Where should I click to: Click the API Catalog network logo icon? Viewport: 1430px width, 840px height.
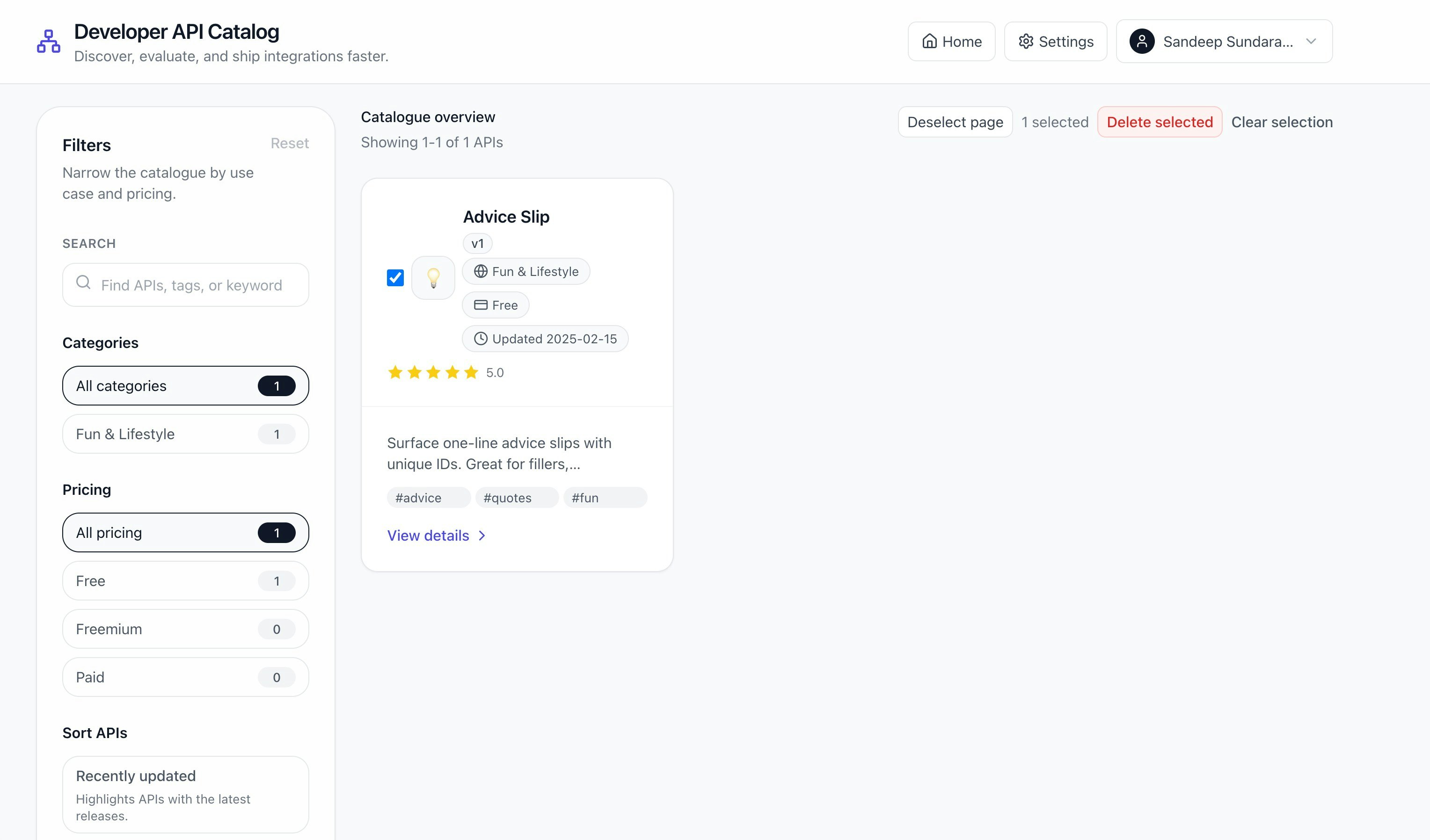48,42
